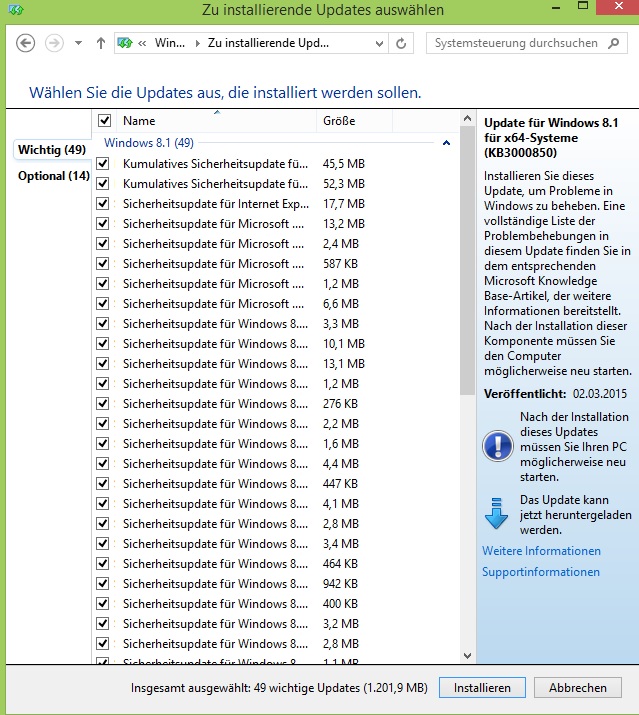
Task: Maximize the window
Action: 583,6
